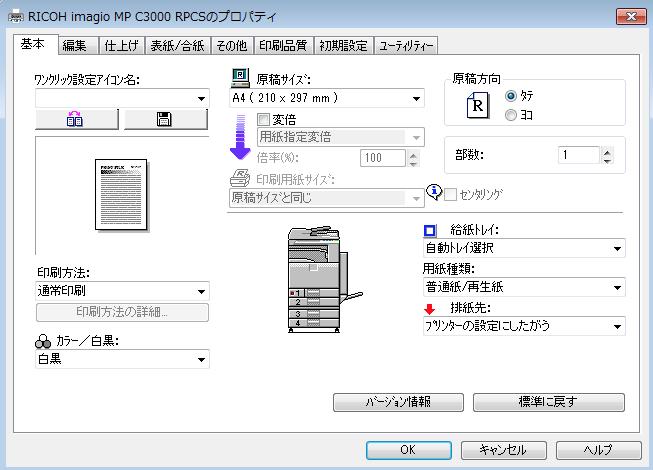Open the 用紙種類 普通紙/再生紙 dropdown
This screenshot has height=470, width=653.
click(524, 287)
